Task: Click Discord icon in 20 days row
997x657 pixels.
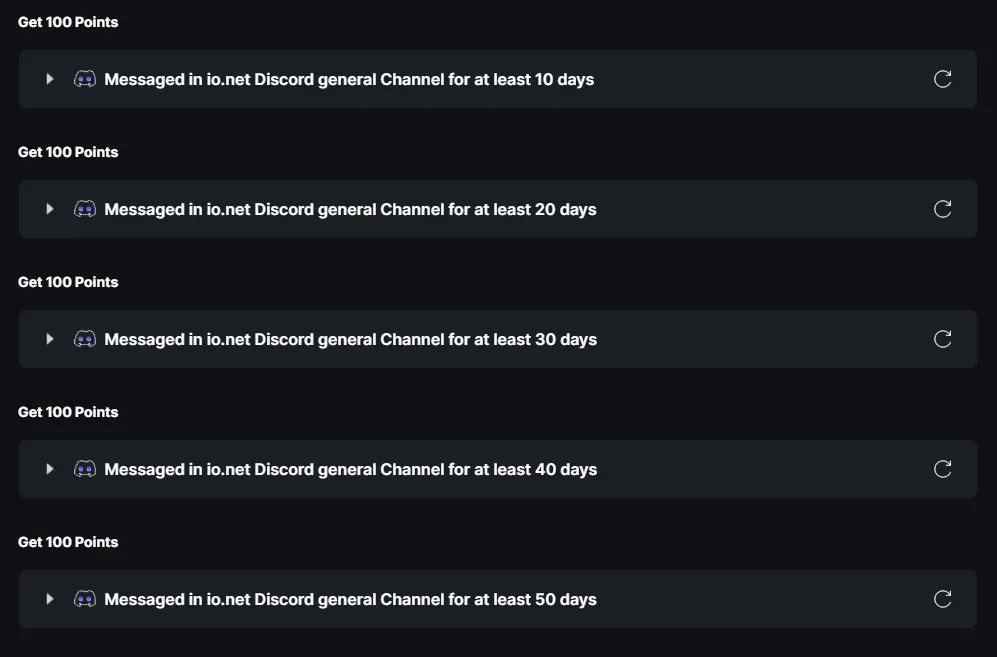Action: click(x=85, y=209)
